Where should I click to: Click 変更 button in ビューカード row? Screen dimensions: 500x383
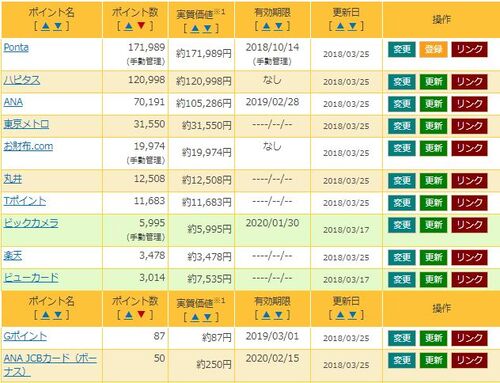tap(402, 279)
